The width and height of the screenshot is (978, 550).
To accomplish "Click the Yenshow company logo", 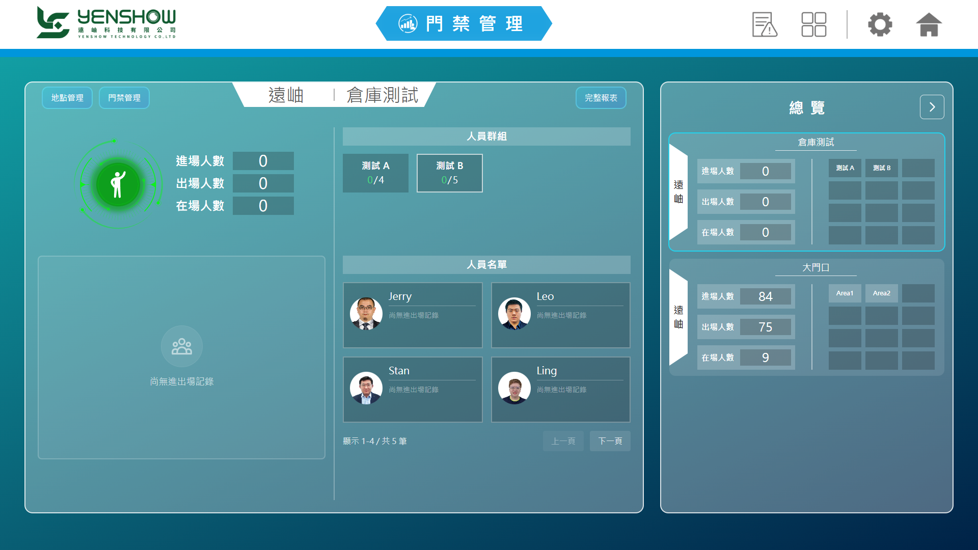I will click(106, 23).
